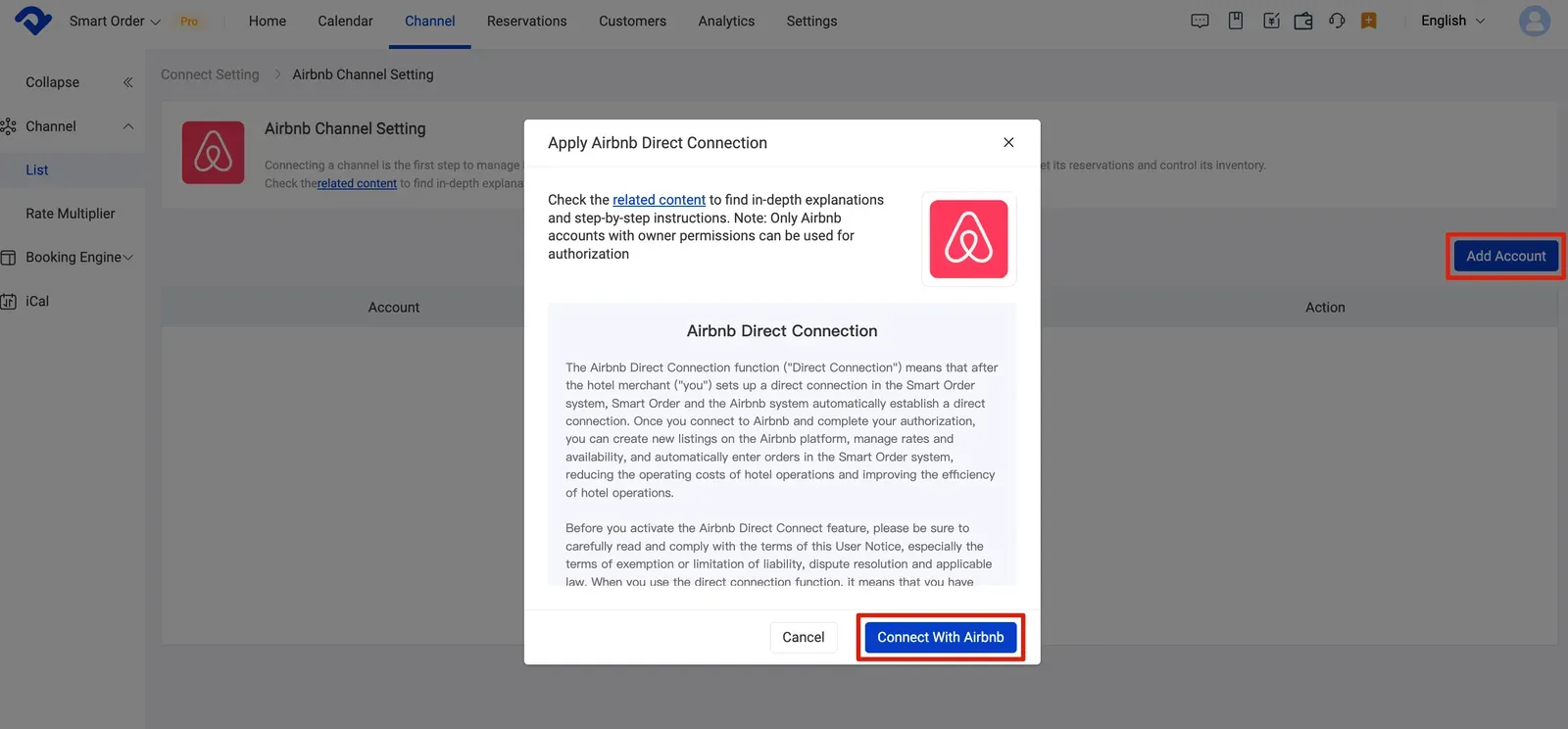Expand the Booking Engine section
Image resolution: width=1568 pixels, height=729 pixels.
click(x=128, y=258)
